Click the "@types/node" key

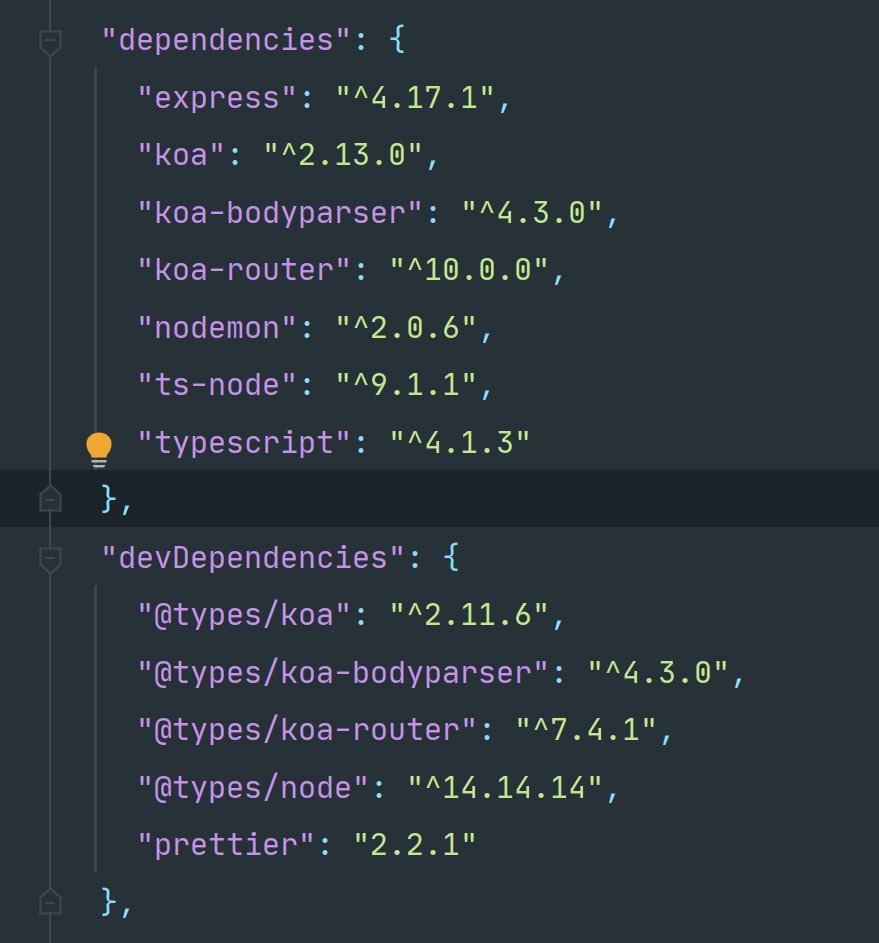point(253,788)
